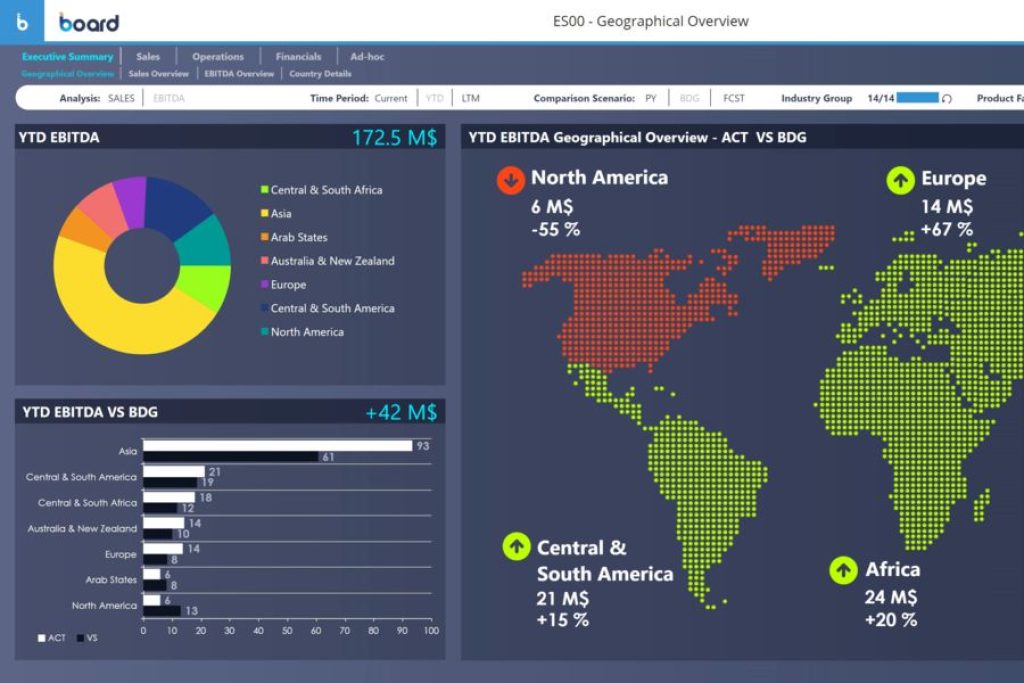Click the Europe purple legend swatch

[264, 284]
